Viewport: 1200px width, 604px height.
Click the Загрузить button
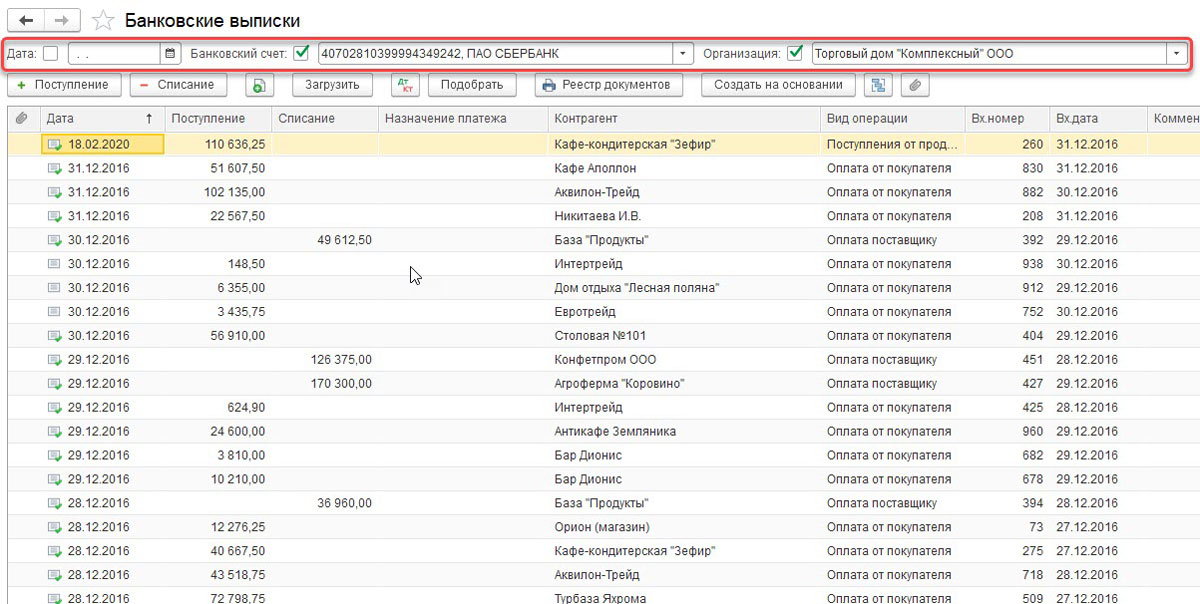click(x=332, y=86)
